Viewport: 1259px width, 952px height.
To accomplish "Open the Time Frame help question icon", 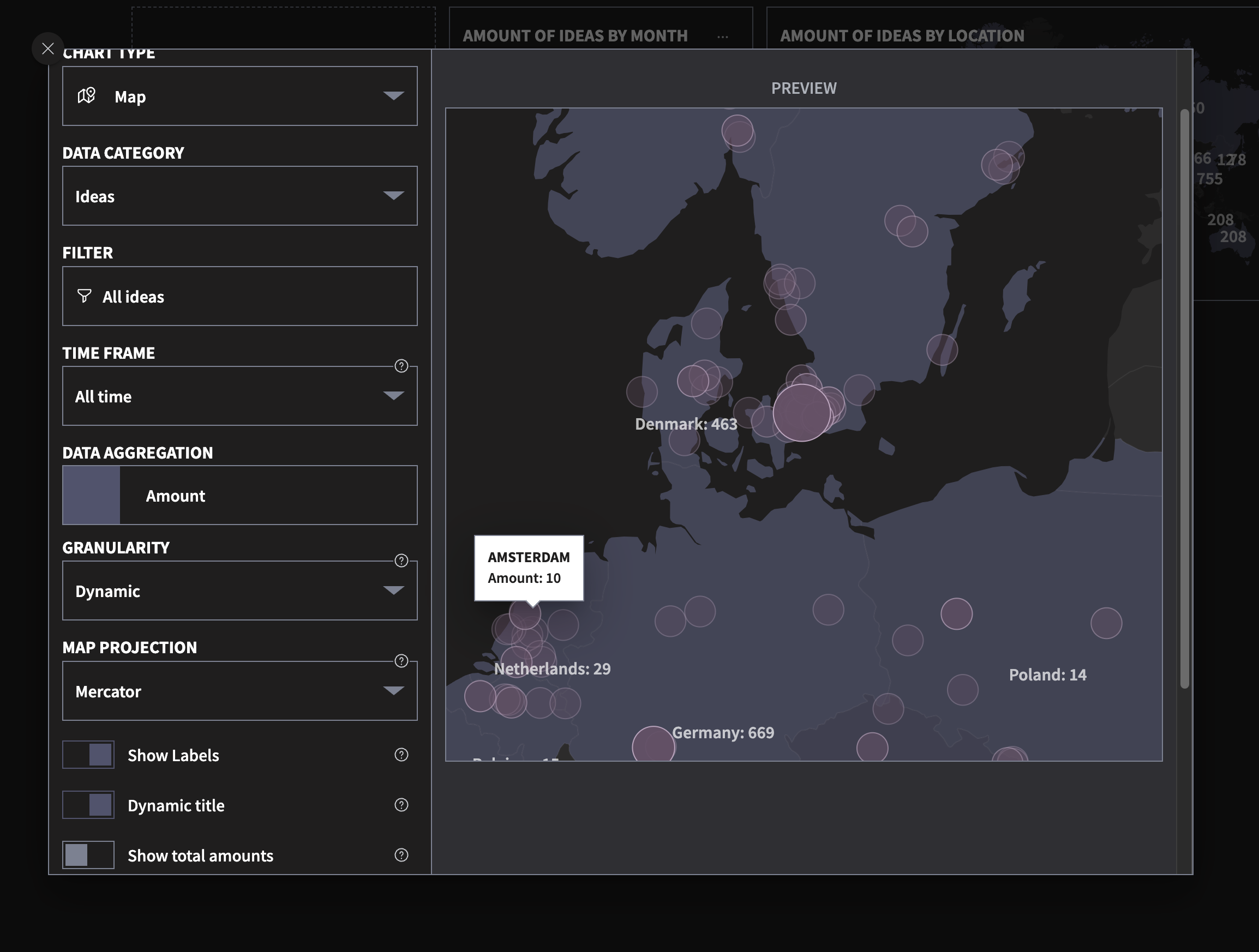I will tap(401, 366).
